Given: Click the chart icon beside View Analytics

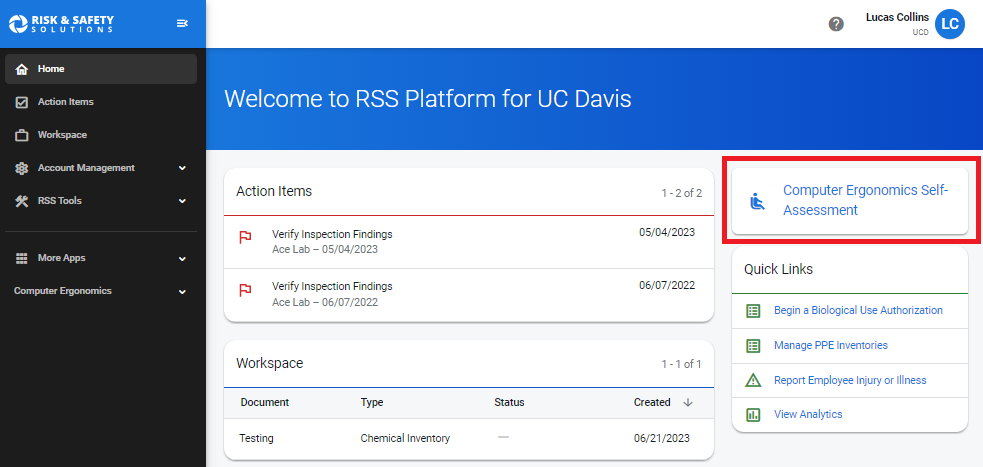Looking at the screenshot, I should (753, 414).
